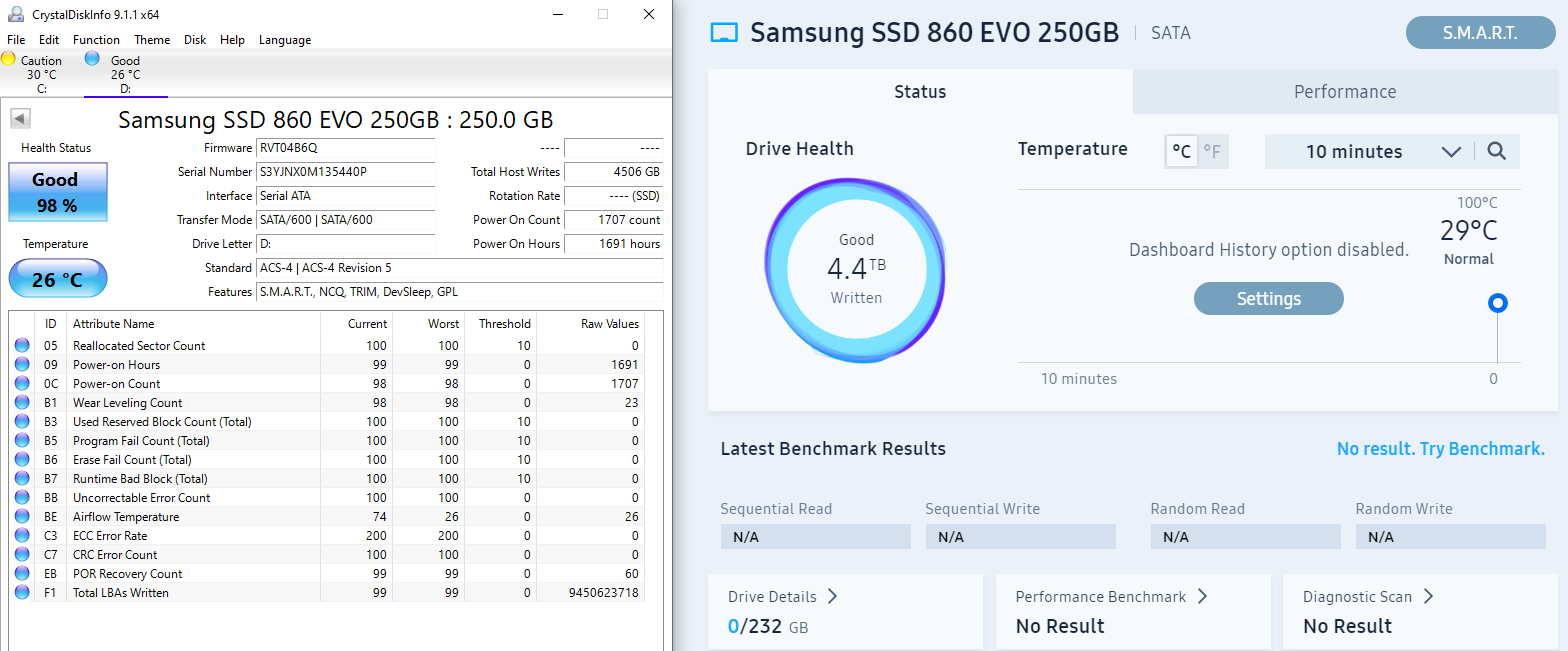Switch to the Performance tab
The image size is (1568, 651).
pyautogui.click(x=1345, y=92)
